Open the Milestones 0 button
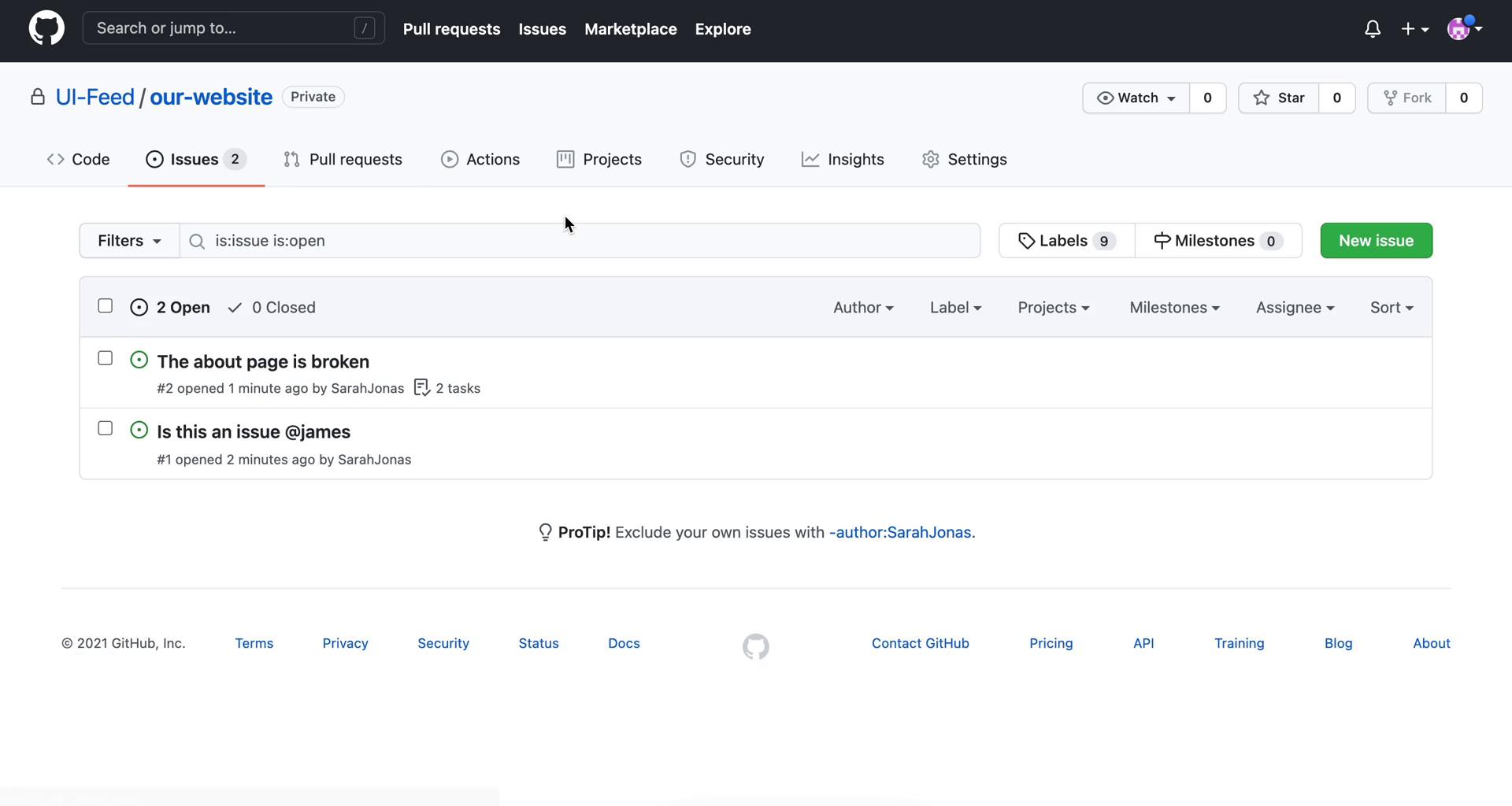1512x806 pixels. point(1218,241)
